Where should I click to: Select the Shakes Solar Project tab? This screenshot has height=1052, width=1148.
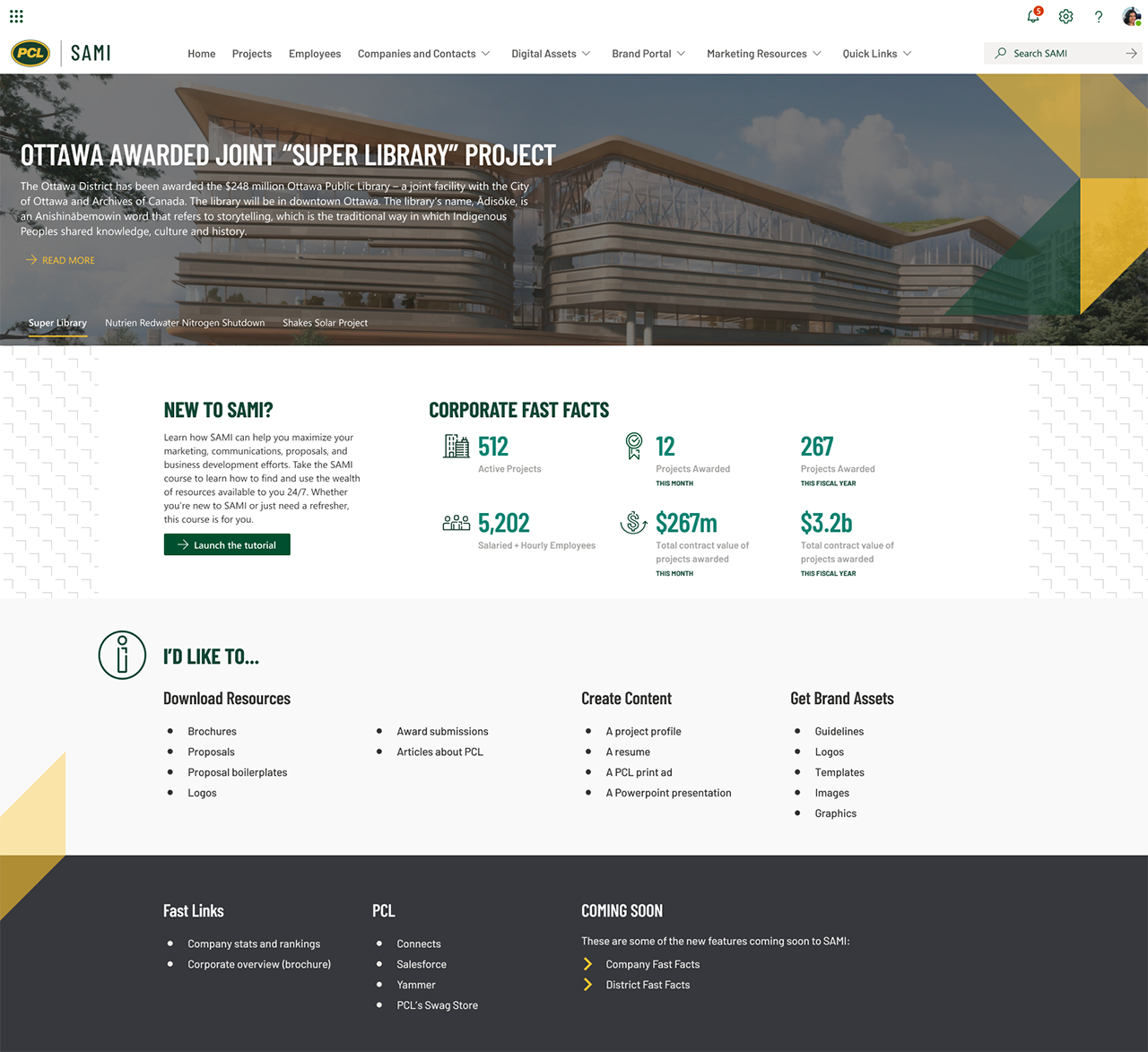click(x=326, y=323)
